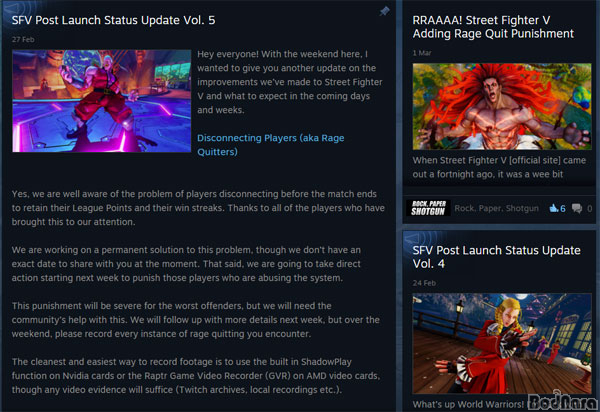Open the Disconnecting Players (aka Rage Quitters) link
The width and height of the screenshot is (600, 412).
(x=271, y=145)
